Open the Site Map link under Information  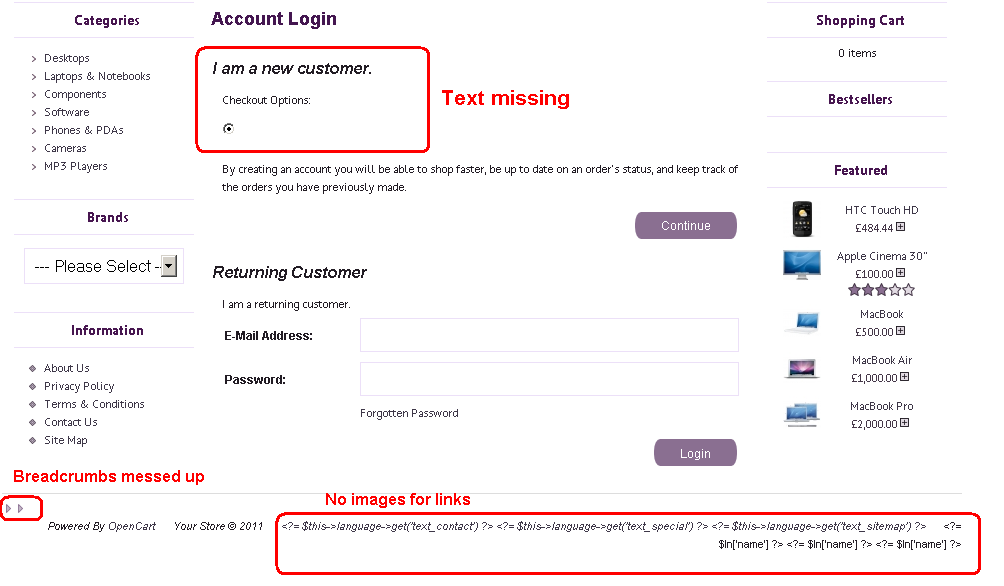tap(65, 440)
